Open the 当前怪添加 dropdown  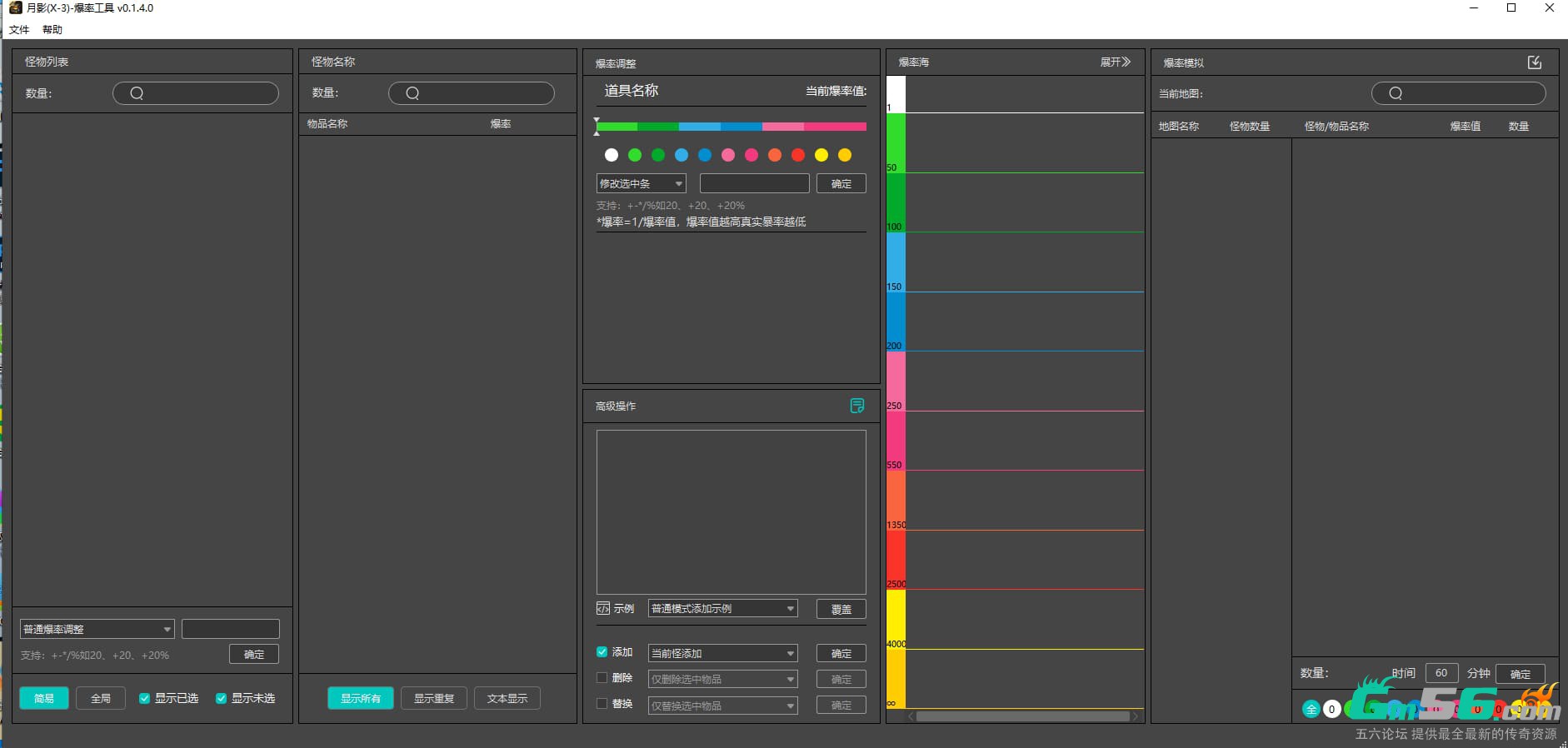[723, 653]
